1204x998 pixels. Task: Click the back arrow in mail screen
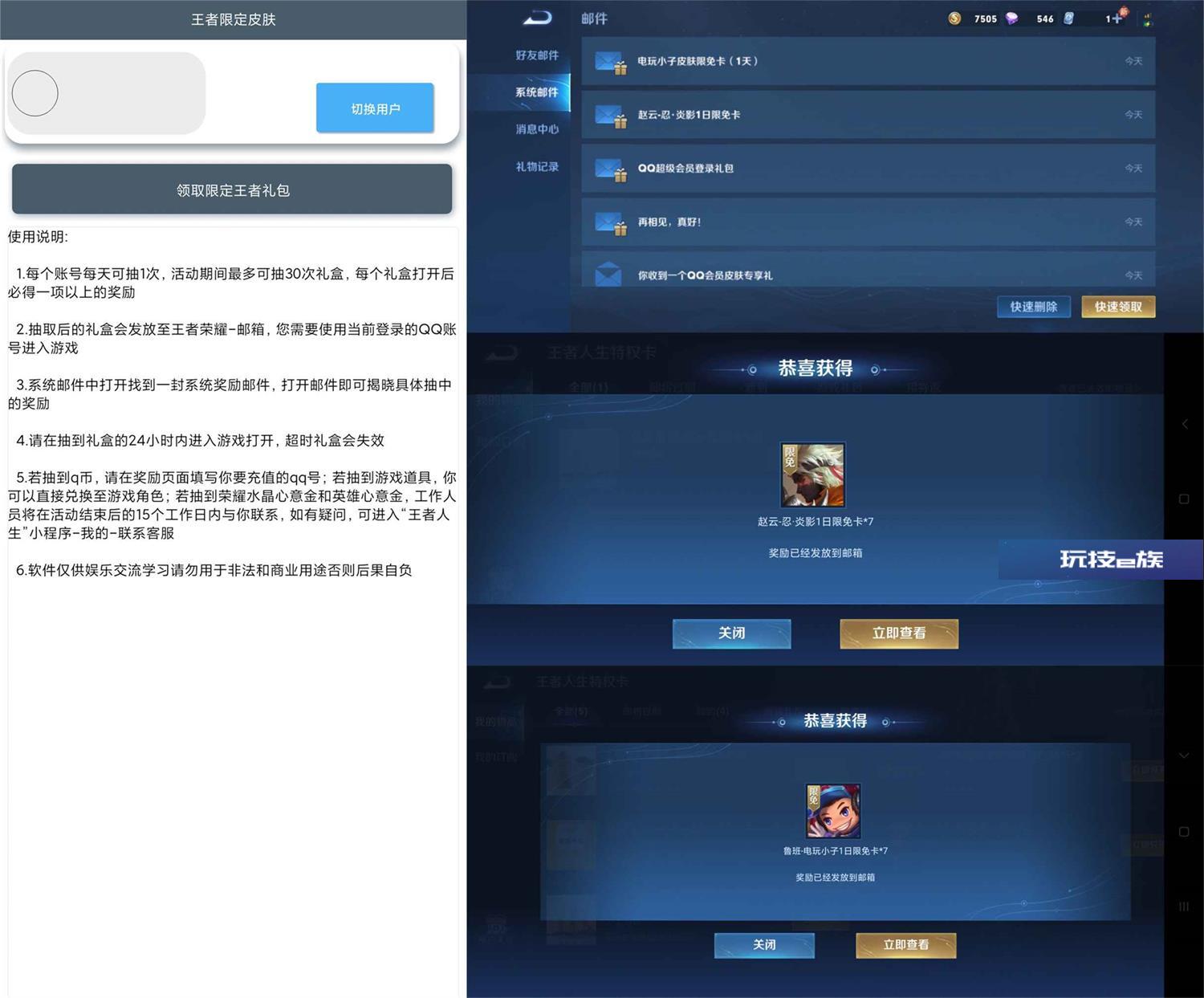pyautogui.click(x=537, y=18)
